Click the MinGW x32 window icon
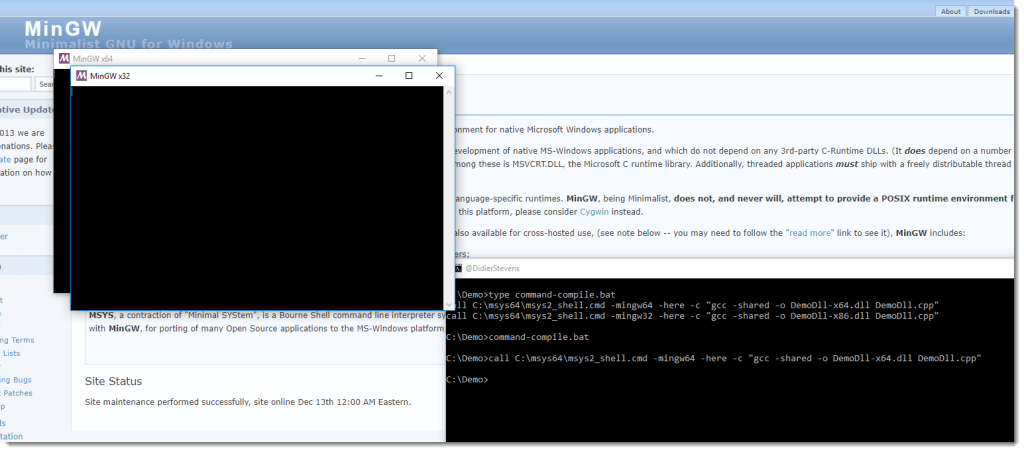 [x=81, y=76]
